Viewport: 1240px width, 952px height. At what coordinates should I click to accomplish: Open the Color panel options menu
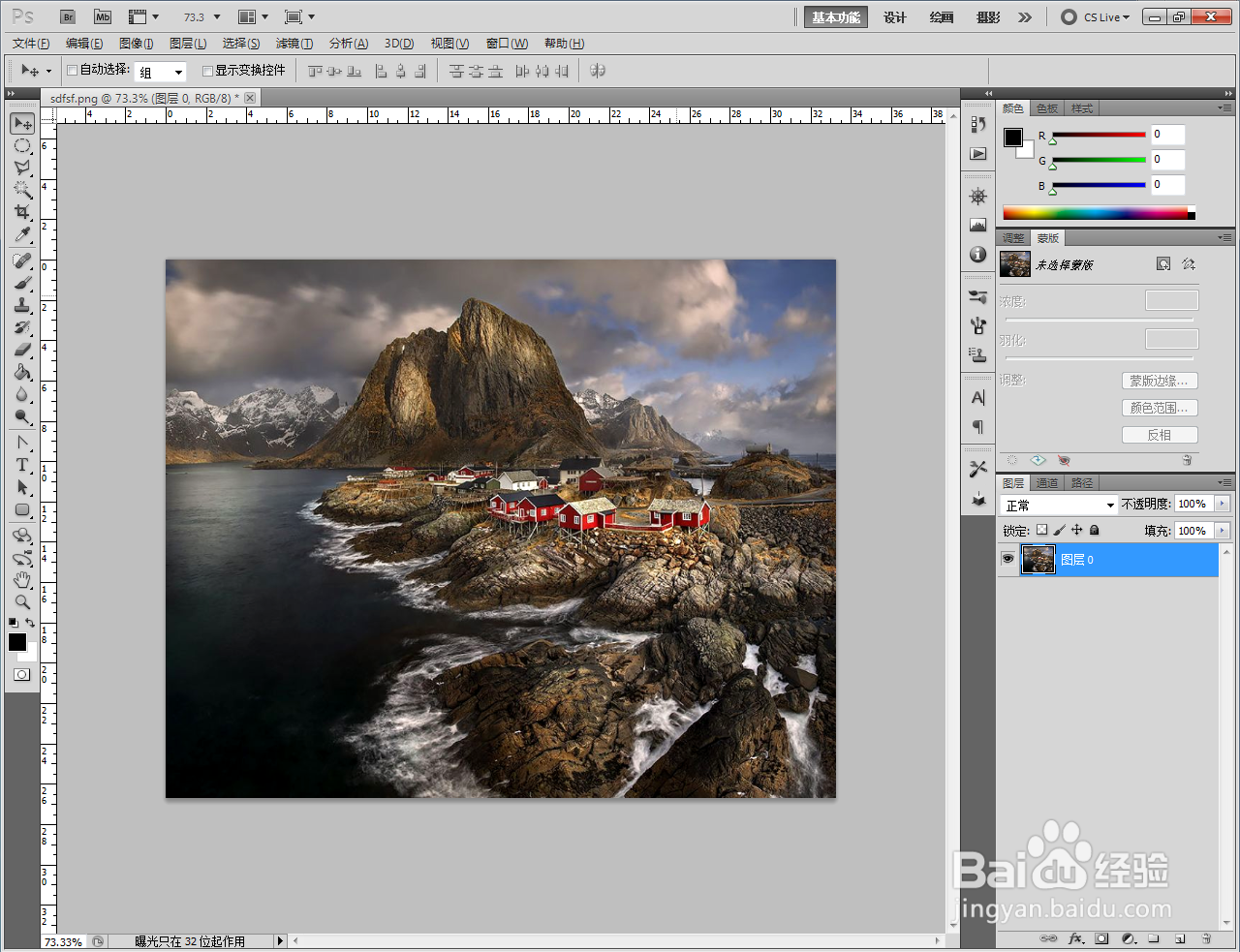point(1225,107)
